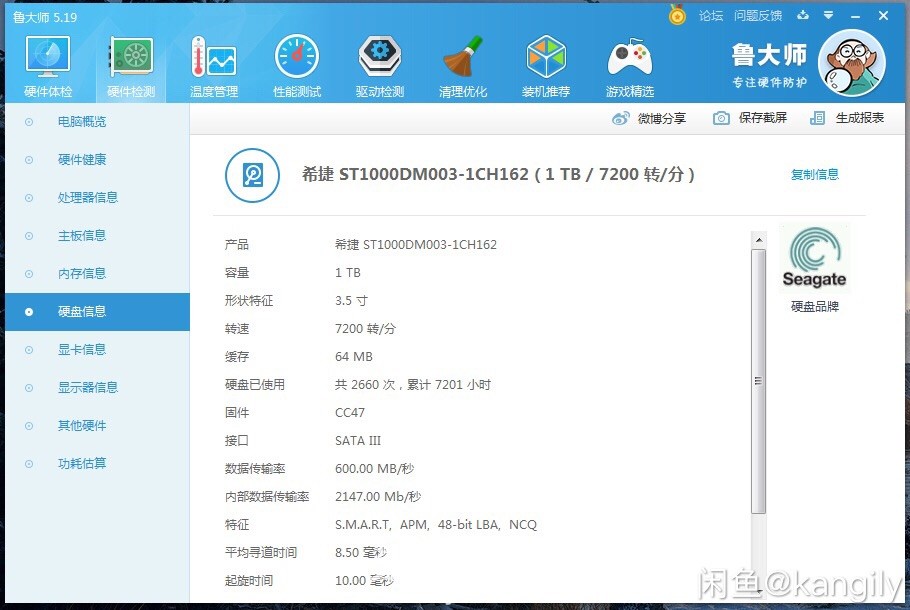Click the 平均寻道时间 row label

tap(261, 553)
